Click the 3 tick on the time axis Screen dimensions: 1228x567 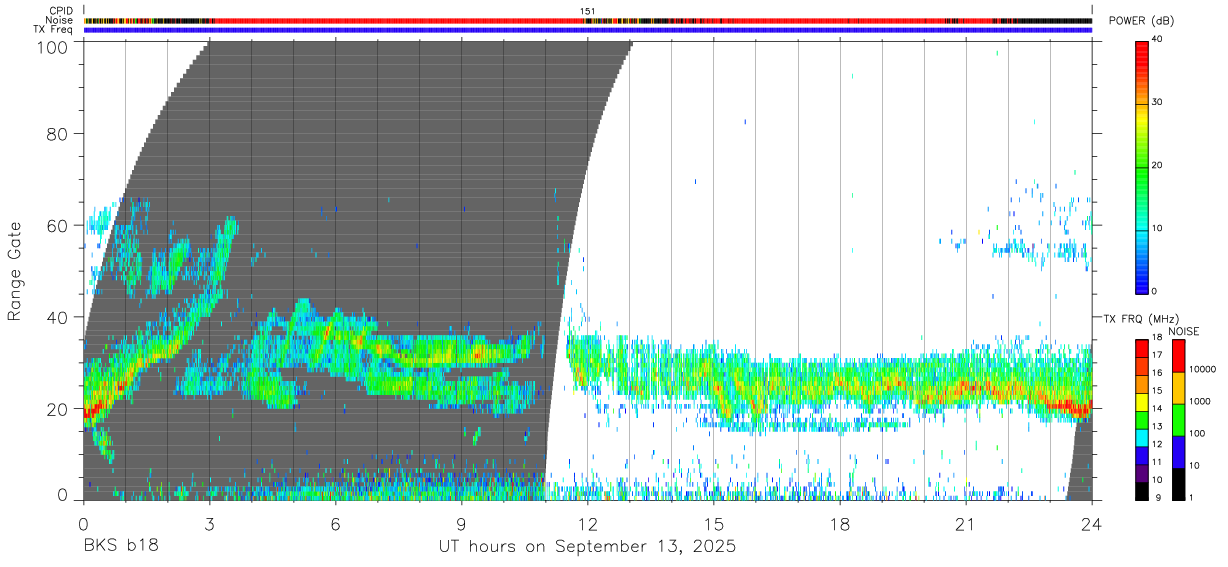point(210,524)
